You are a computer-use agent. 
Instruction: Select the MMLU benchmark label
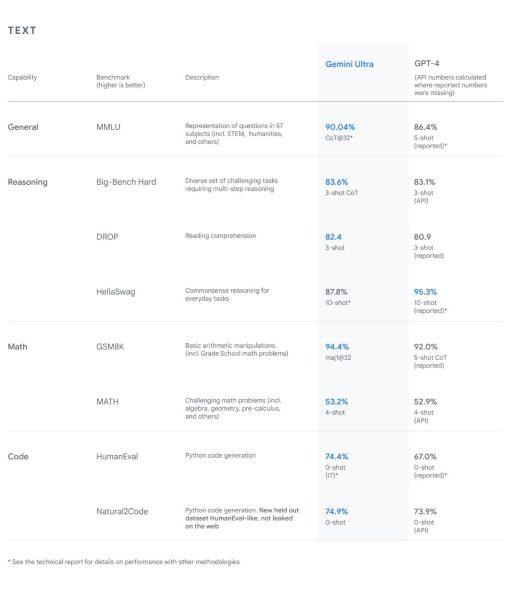point(108,127)
